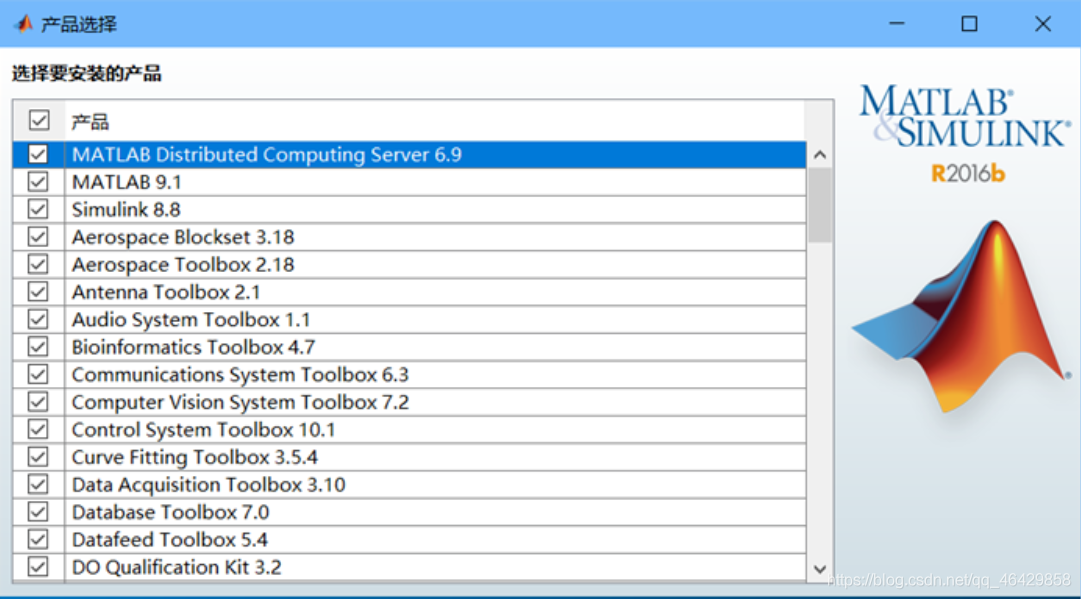
Task: Select MATLAB Distributed Computing Server 6.9 row text
Action: [267, 154]
